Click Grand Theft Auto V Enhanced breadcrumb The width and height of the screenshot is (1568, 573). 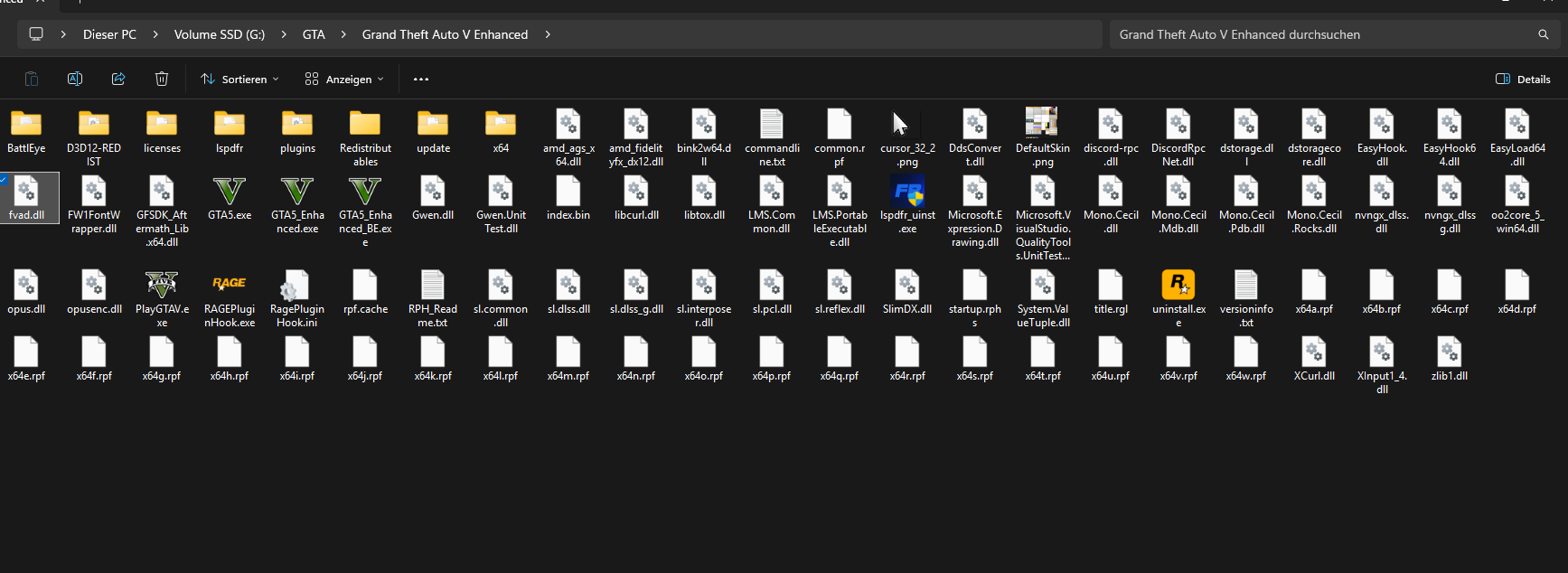[x=445, y=34]
